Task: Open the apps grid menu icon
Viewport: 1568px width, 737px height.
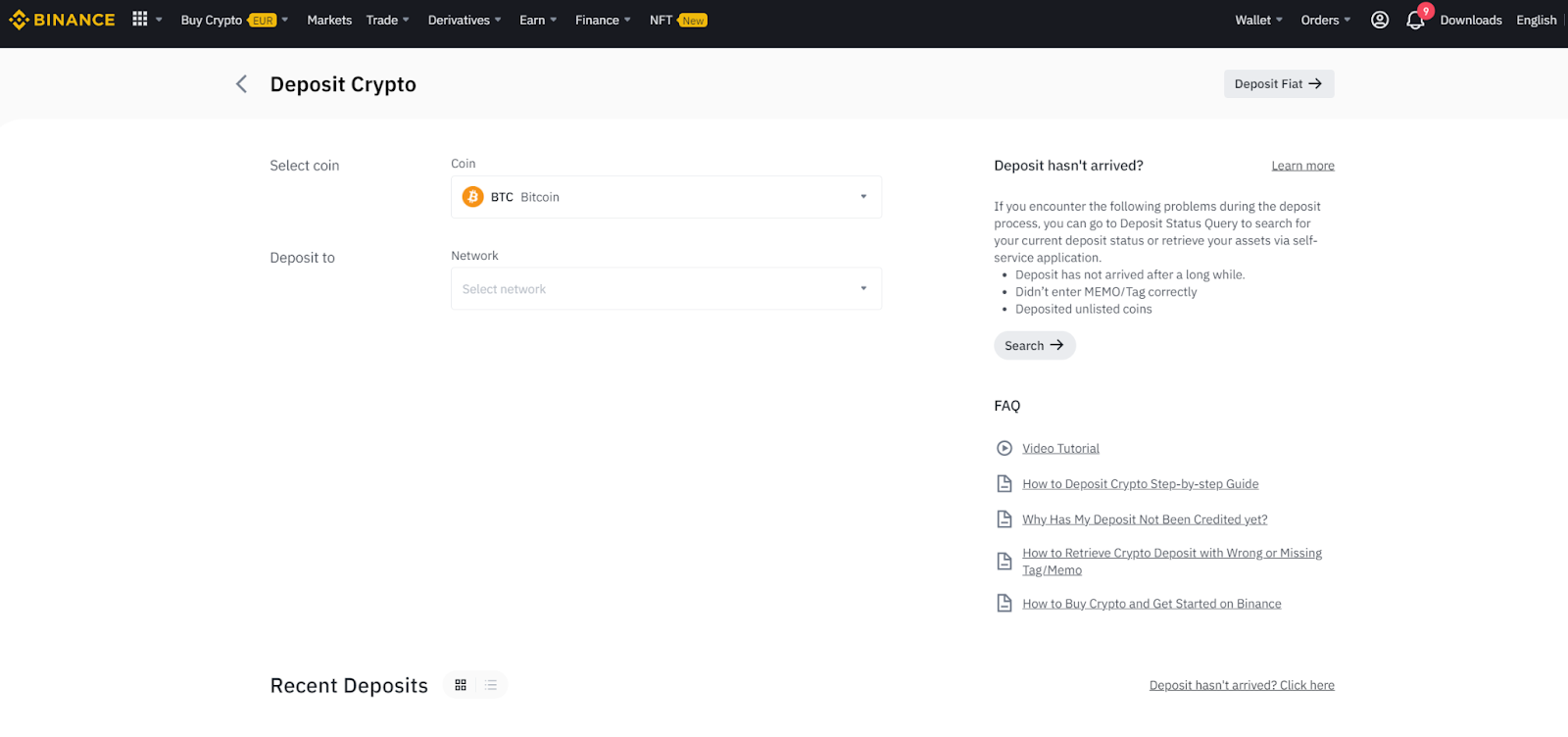Action: 140,19
